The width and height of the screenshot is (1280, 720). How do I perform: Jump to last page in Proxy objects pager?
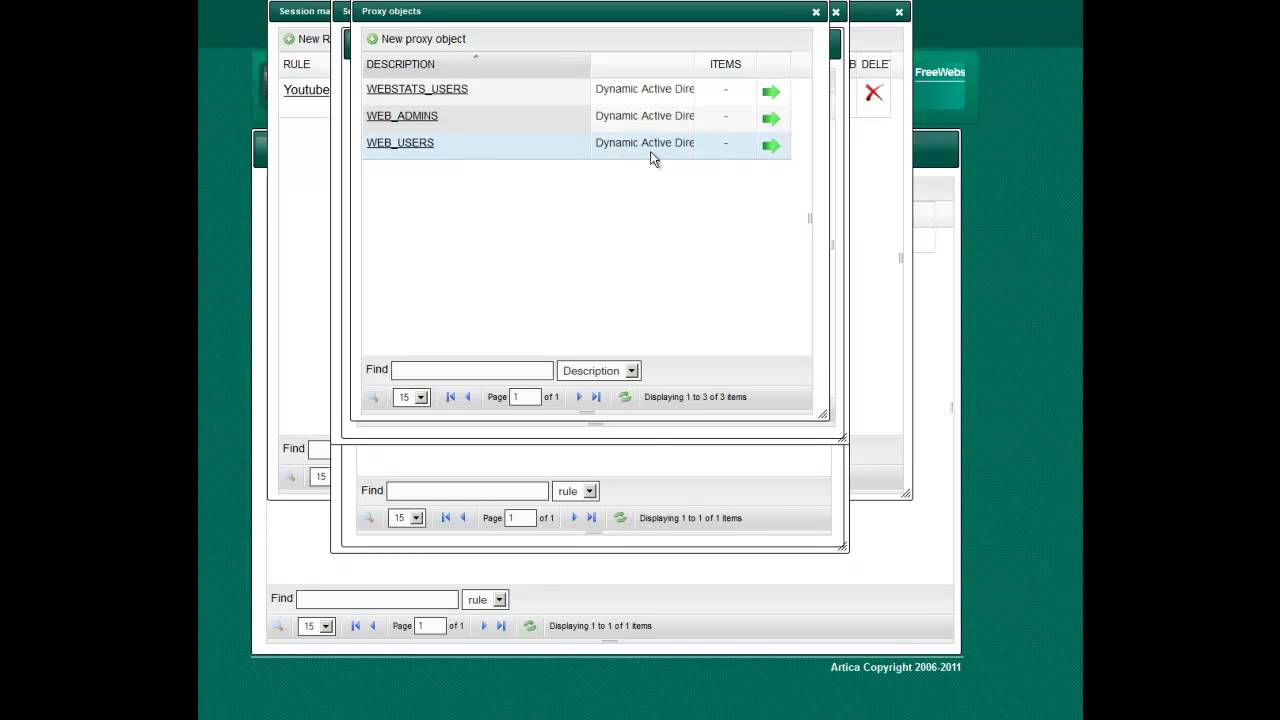tap(597, 397)
